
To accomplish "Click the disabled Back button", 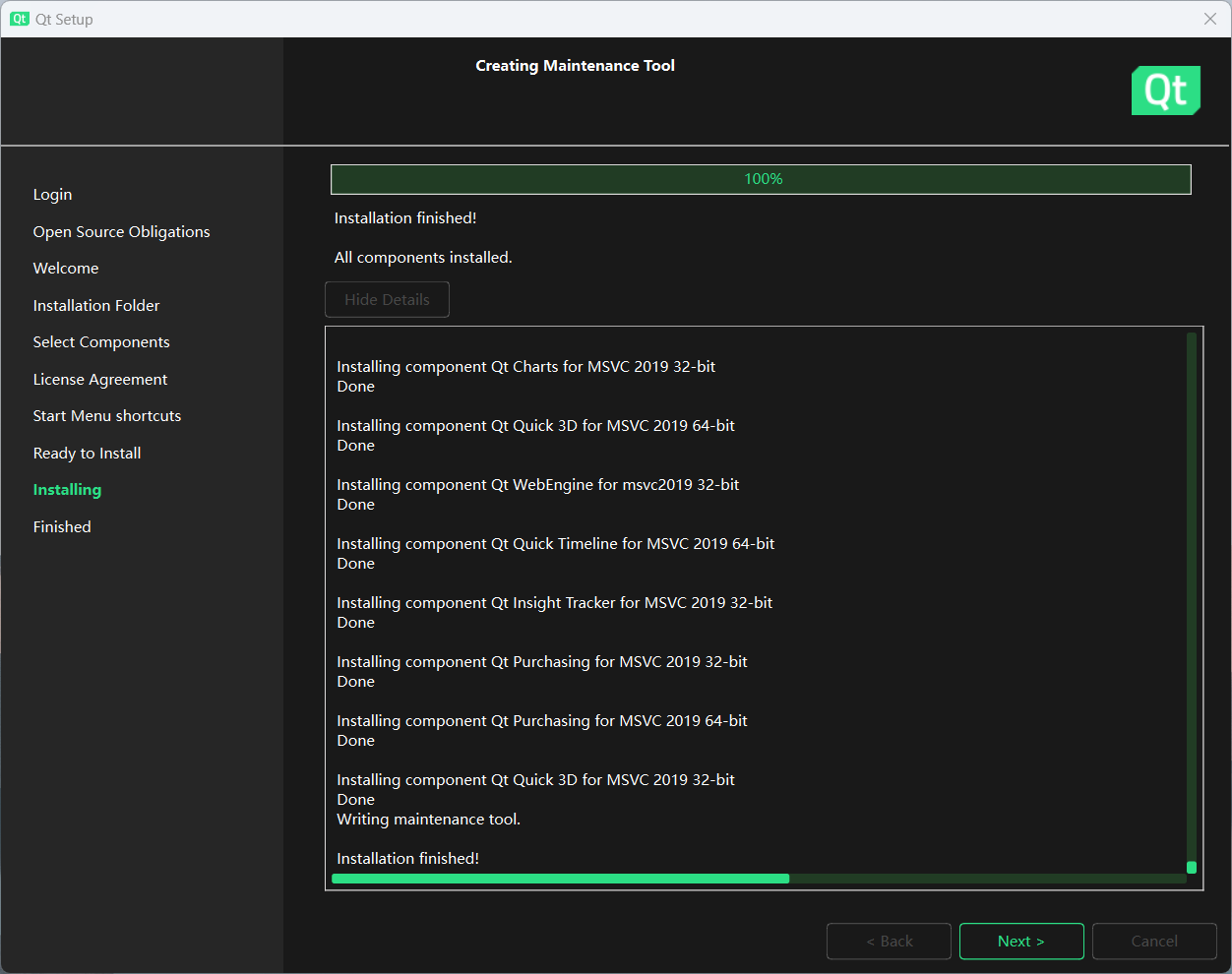I will (889, 942).
